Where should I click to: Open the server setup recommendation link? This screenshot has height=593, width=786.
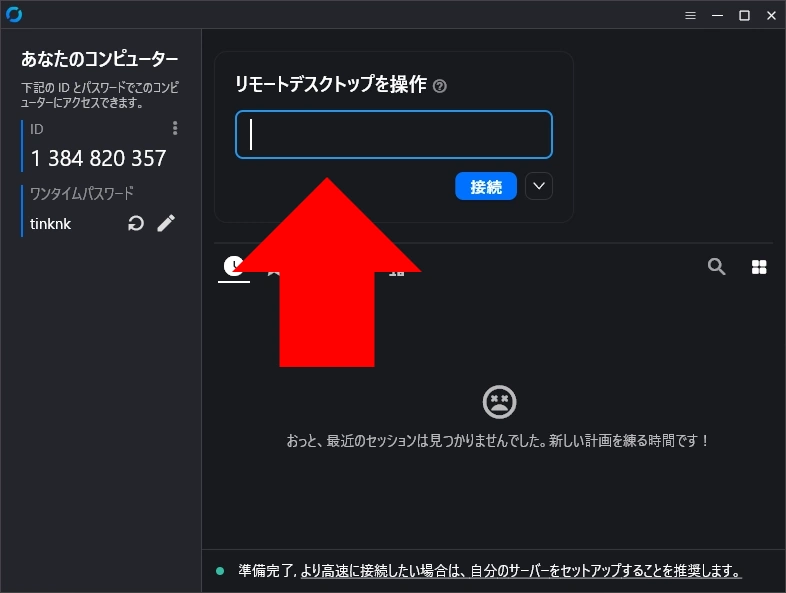point(521,570)
